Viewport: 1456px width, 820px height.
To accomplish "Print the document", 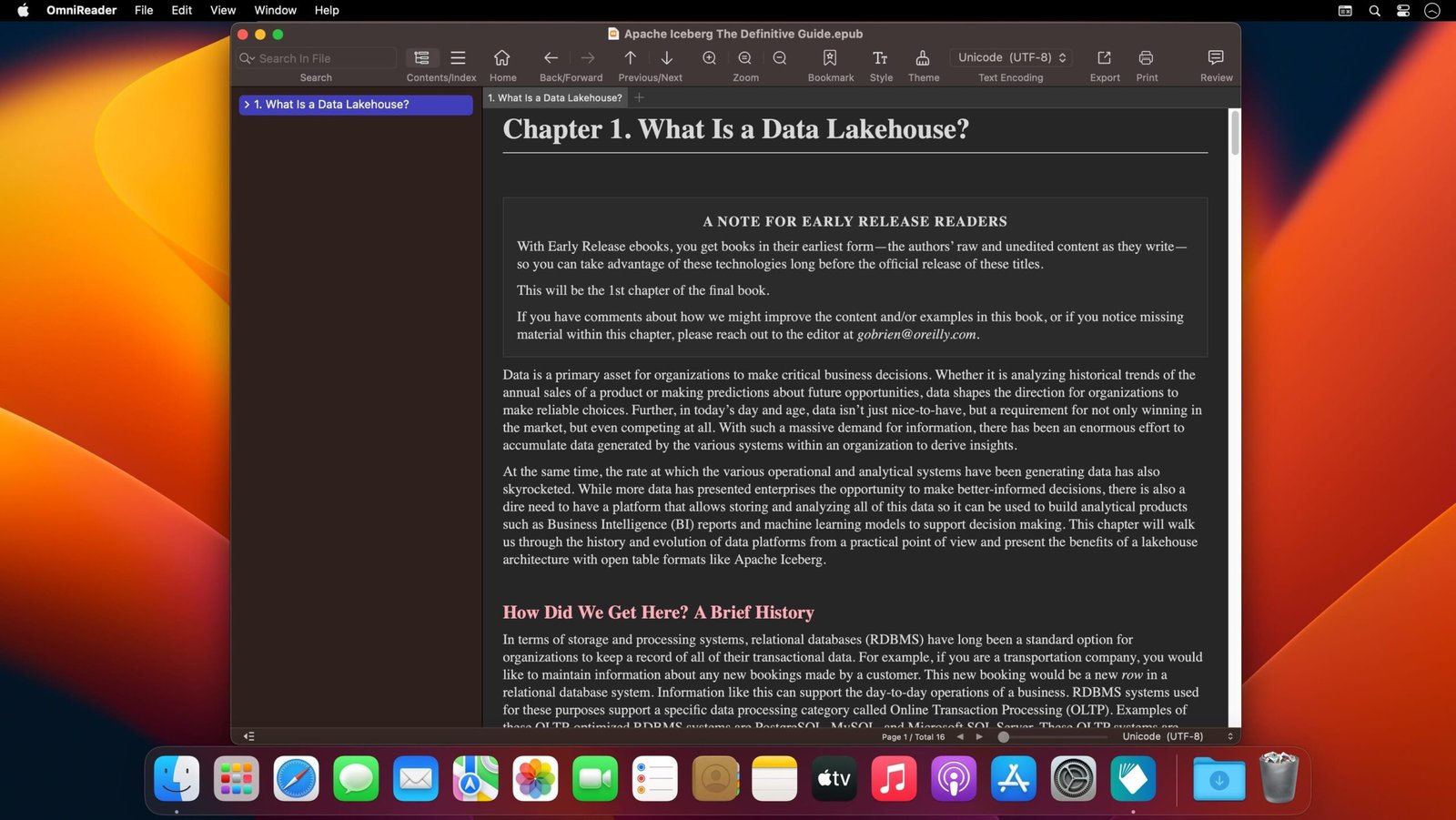I will [1145, 56].
